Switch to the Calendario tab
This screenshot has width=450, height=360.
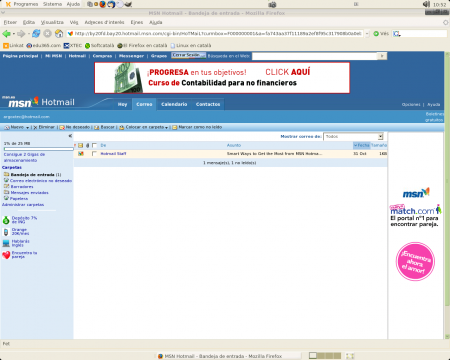tap(174, 104)
